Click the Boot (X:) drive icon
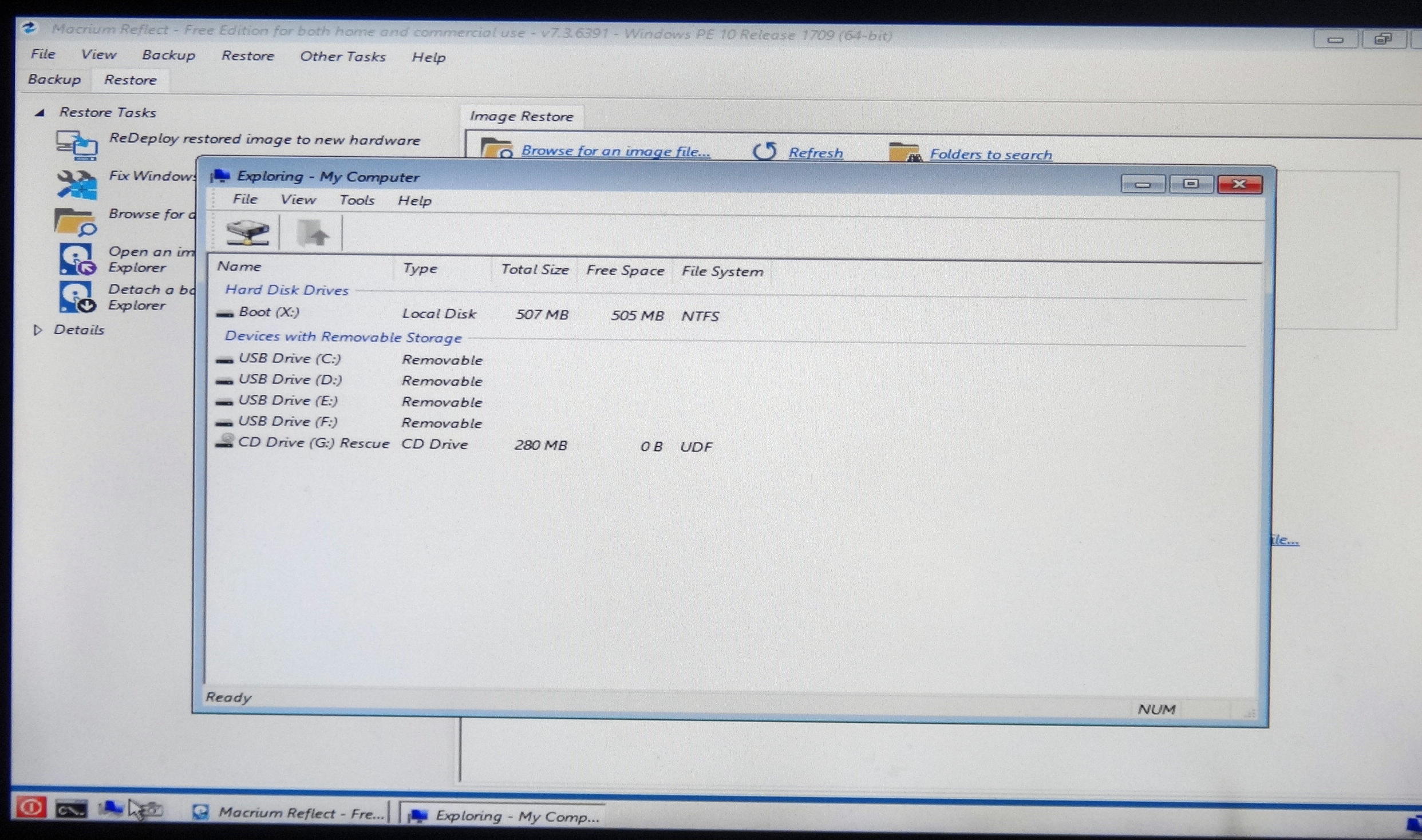This screenshot has width=1422, height=840. coord(224,314)
